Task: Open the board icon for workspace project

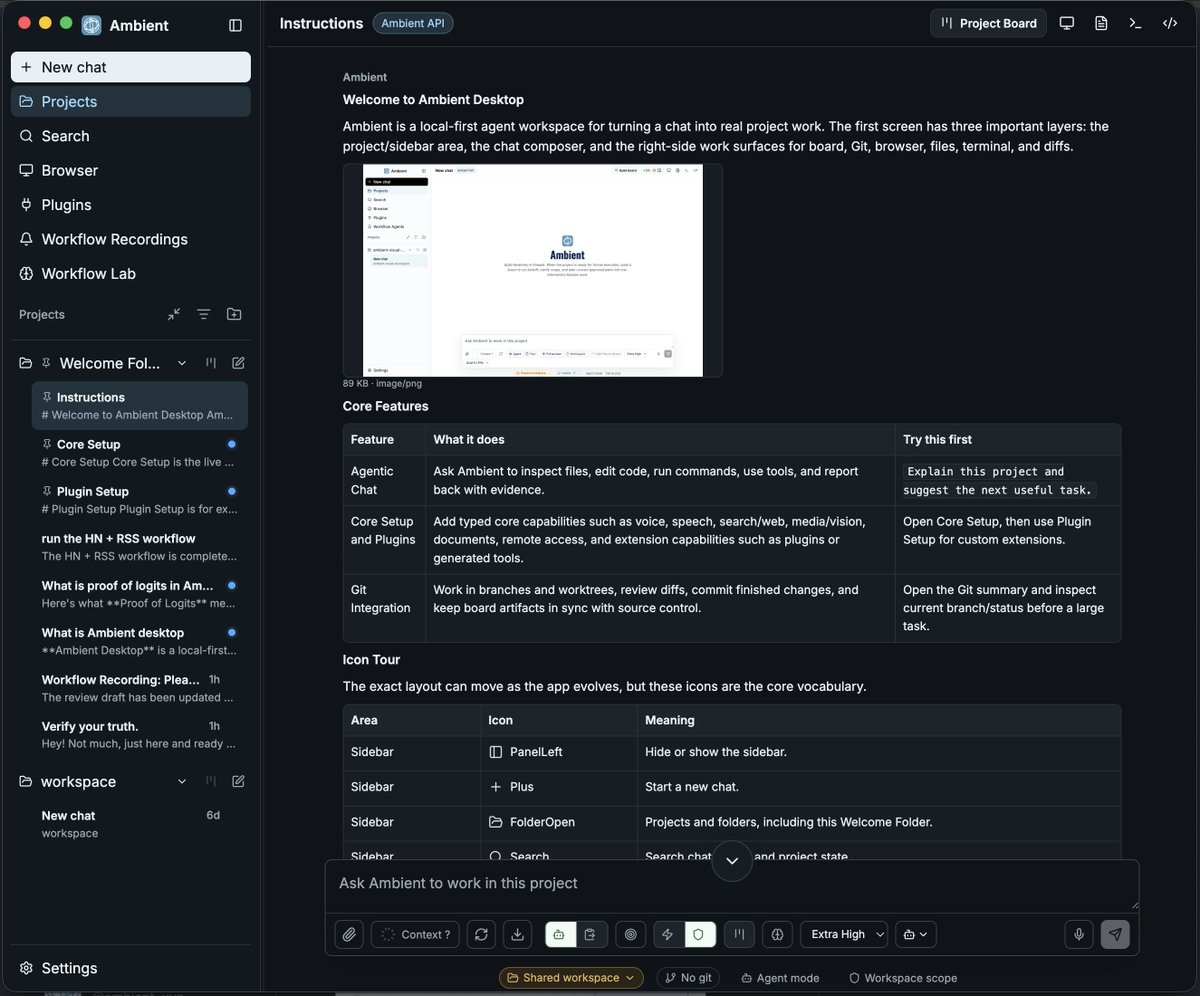Action: (211, 781)
